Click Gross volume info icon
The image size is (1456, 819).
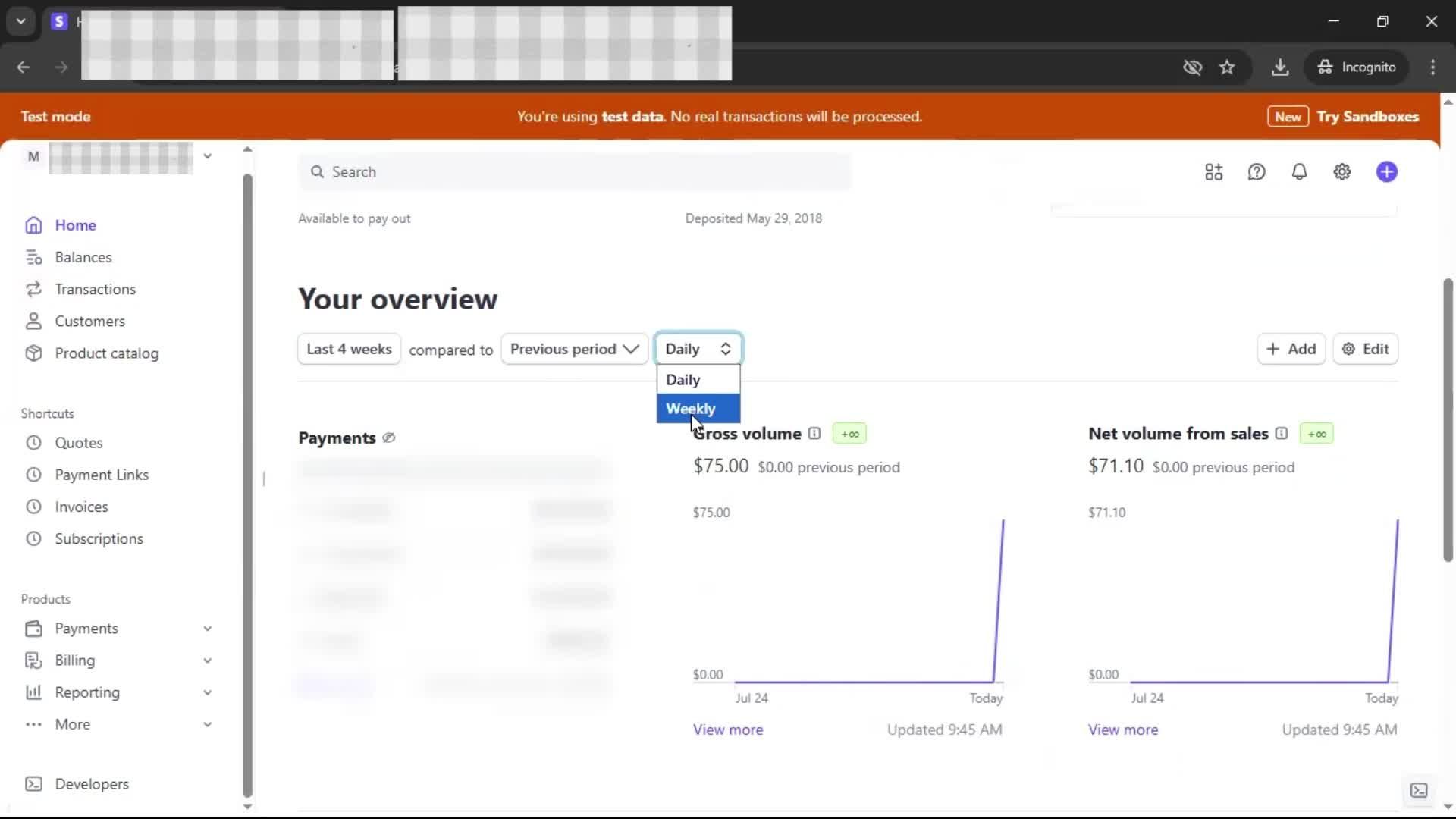(814, 434)
